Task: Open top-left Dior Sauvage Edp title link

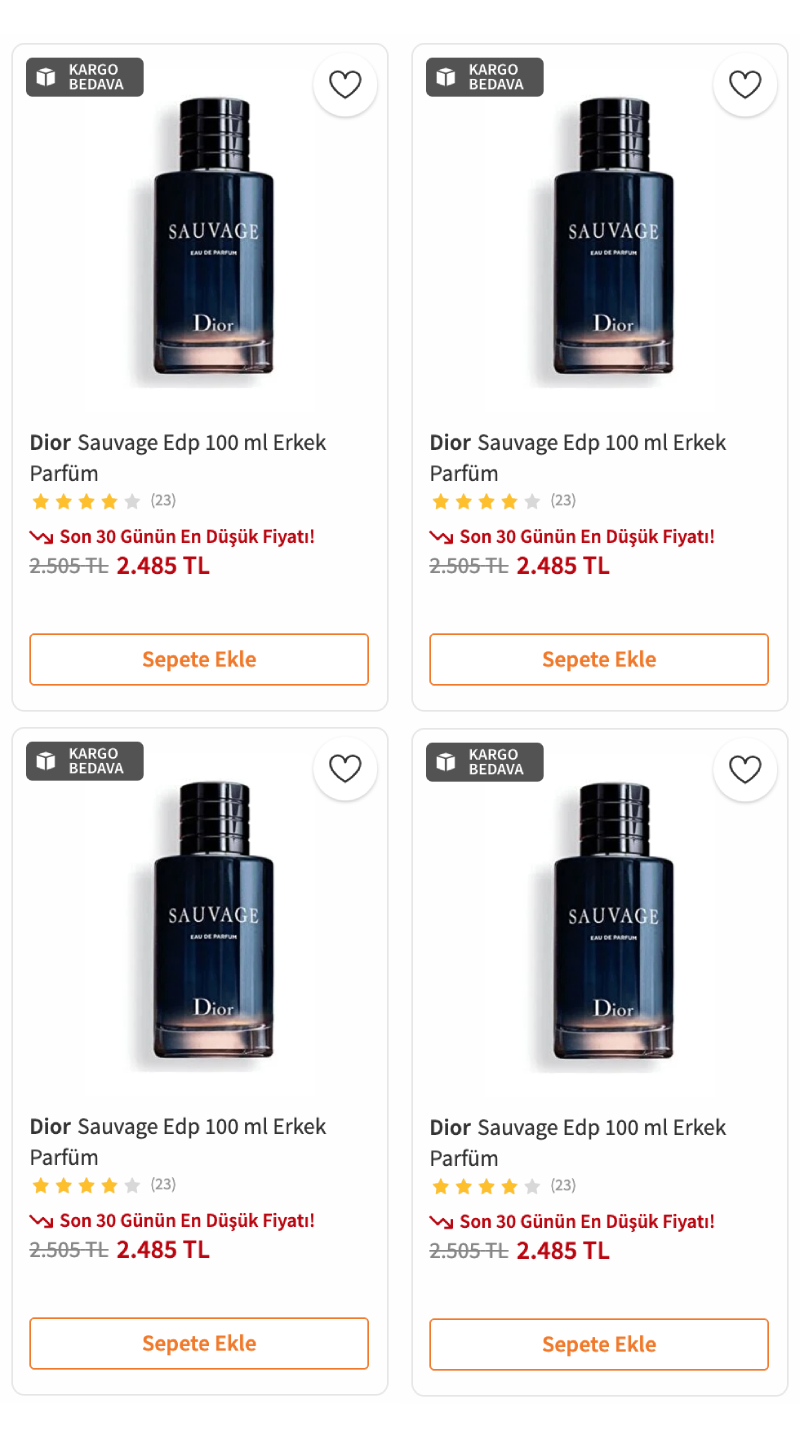Action: pyautogui.click(x=178, y=457)
